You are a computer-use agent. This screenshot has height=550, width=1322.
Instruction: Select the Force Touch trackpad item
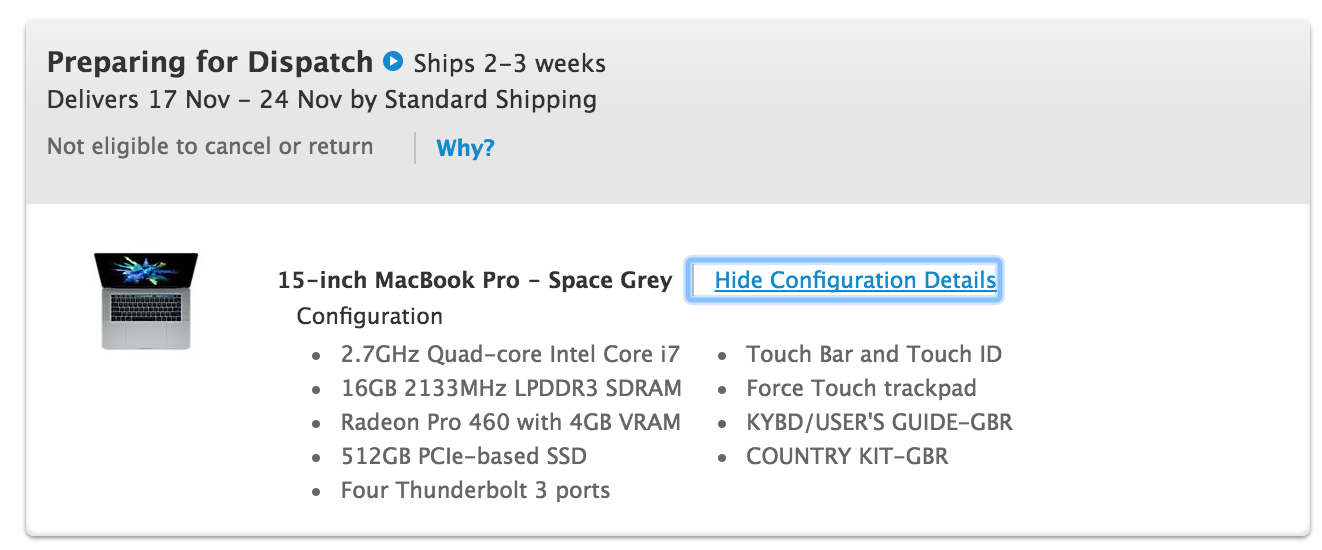861,388
